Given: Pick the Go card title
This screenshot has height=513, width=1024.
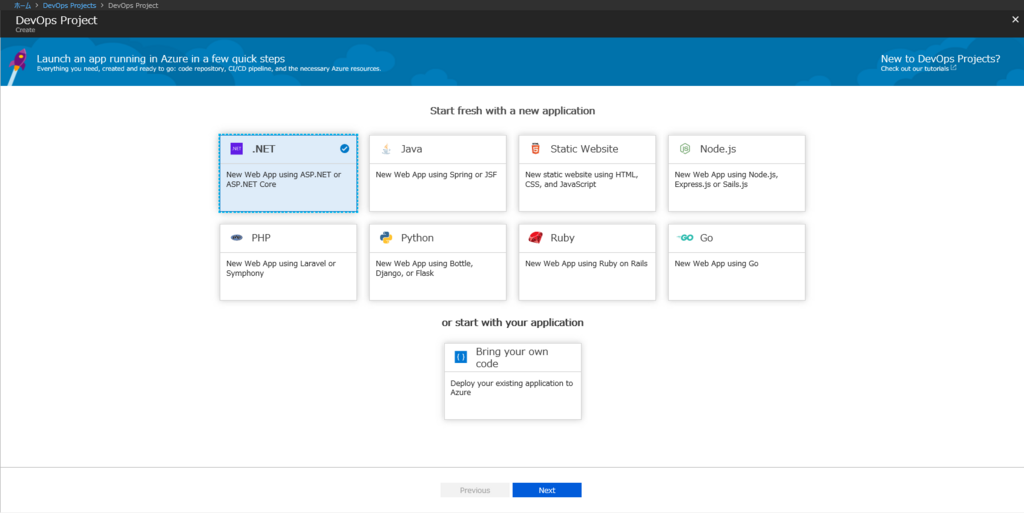Looking at the screenshot, I should click(707, 238).
